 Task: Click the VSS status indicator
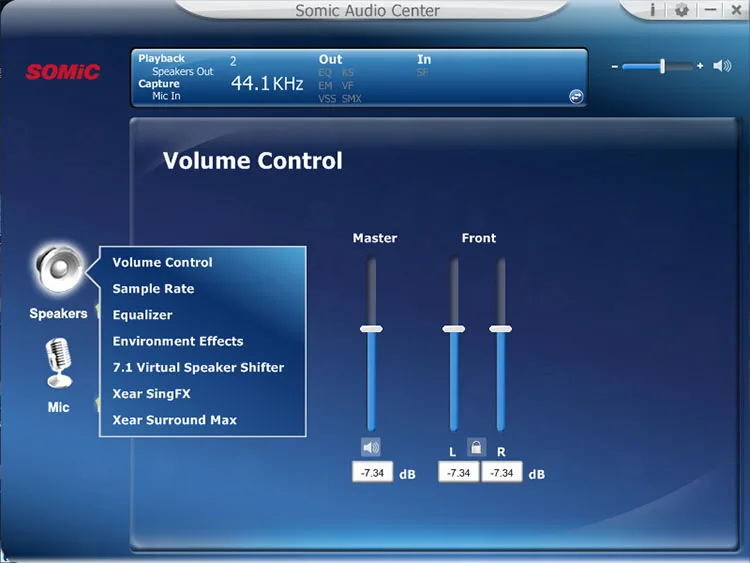pyautogui.click(x=327, y=99)
